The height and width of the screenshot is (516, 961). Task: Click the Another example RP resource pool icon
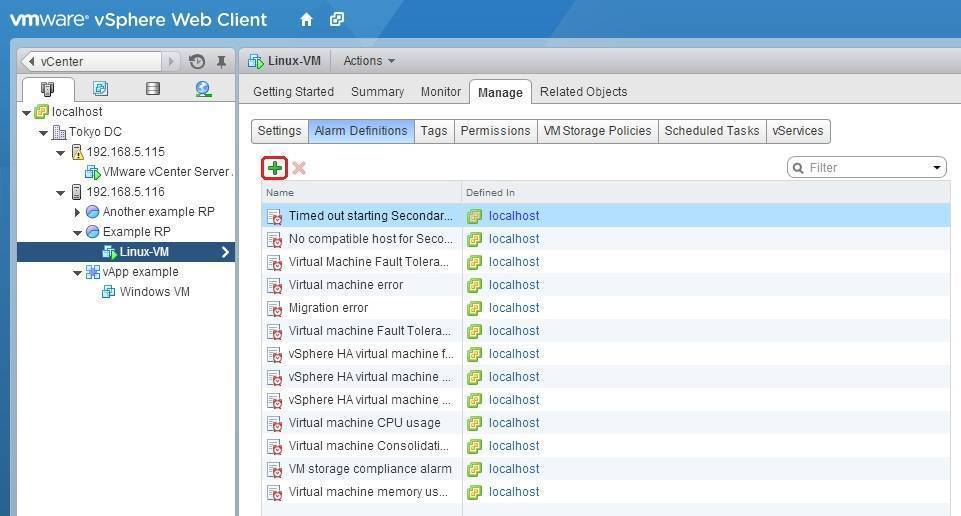93,212
